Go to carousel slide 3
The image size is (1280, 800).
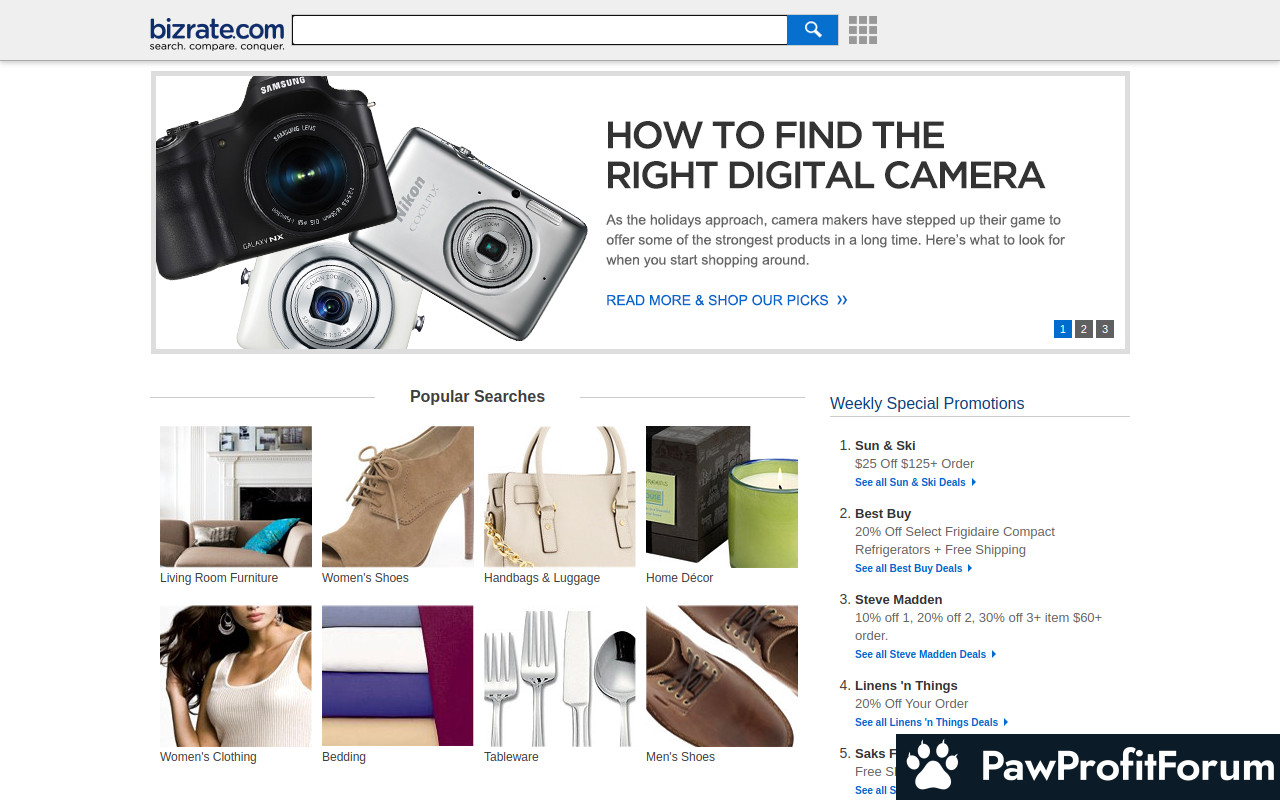[x=1105, y=329]
